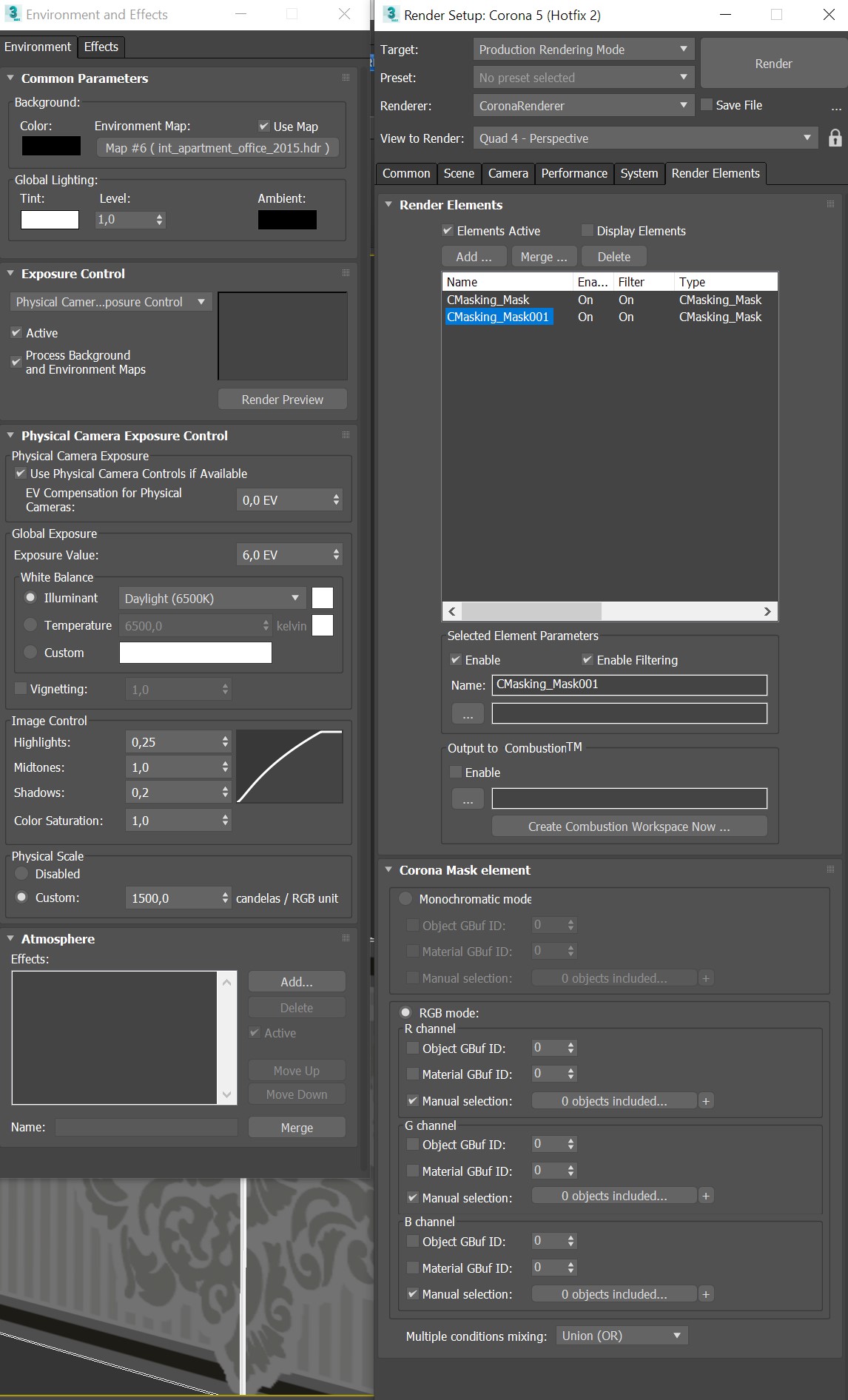Click the atmosphere effects list scroll up arrow
848x1400 pixels.
(227, 983)
